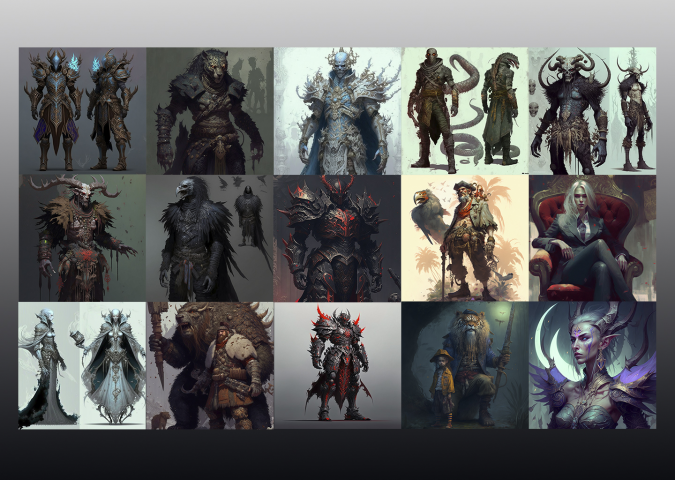This screenshot has height=480, width=675.
Task: Open the antlered blue-flame armored knights thumbnail
Action: tap(83, 111)
